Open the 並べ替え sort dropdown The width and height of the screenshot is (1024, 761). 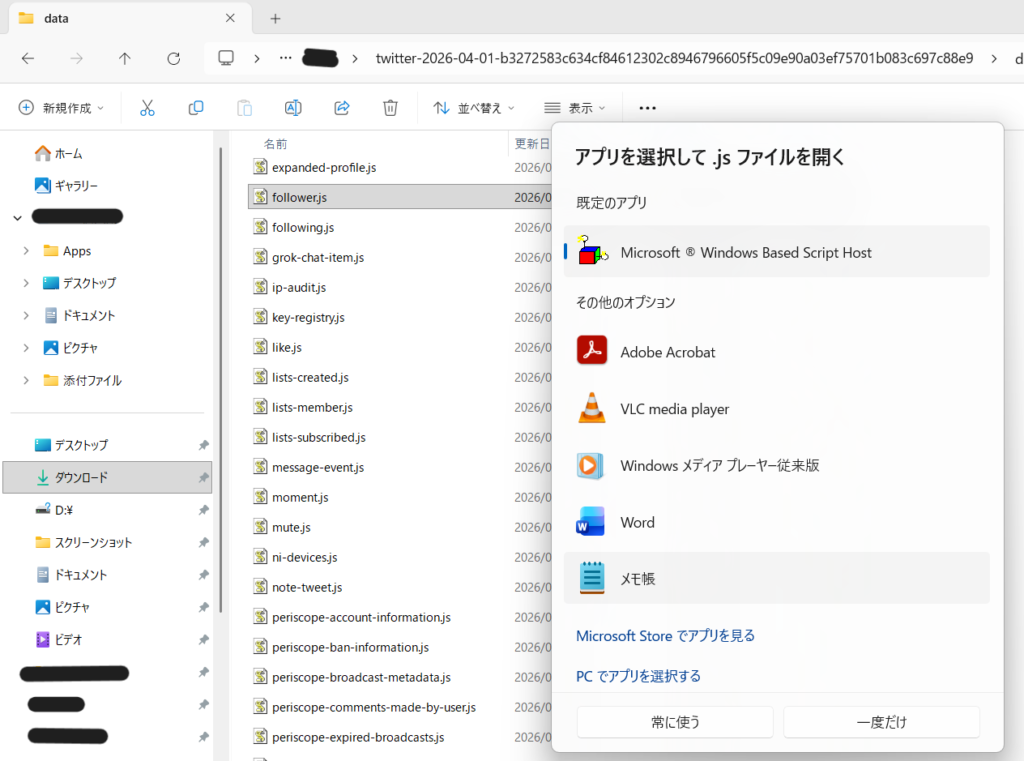[x=474, y=108]
